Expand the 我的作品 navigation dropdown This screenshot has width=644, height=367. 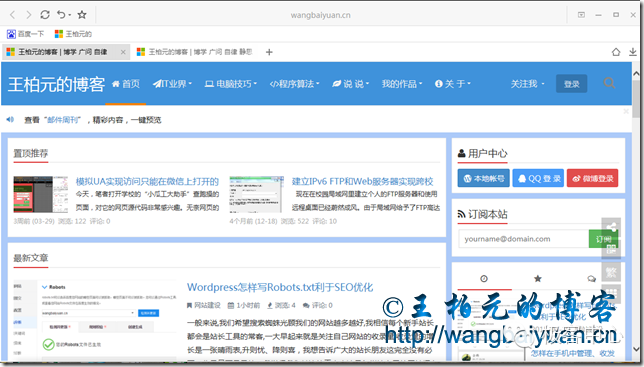coord(402,84)
